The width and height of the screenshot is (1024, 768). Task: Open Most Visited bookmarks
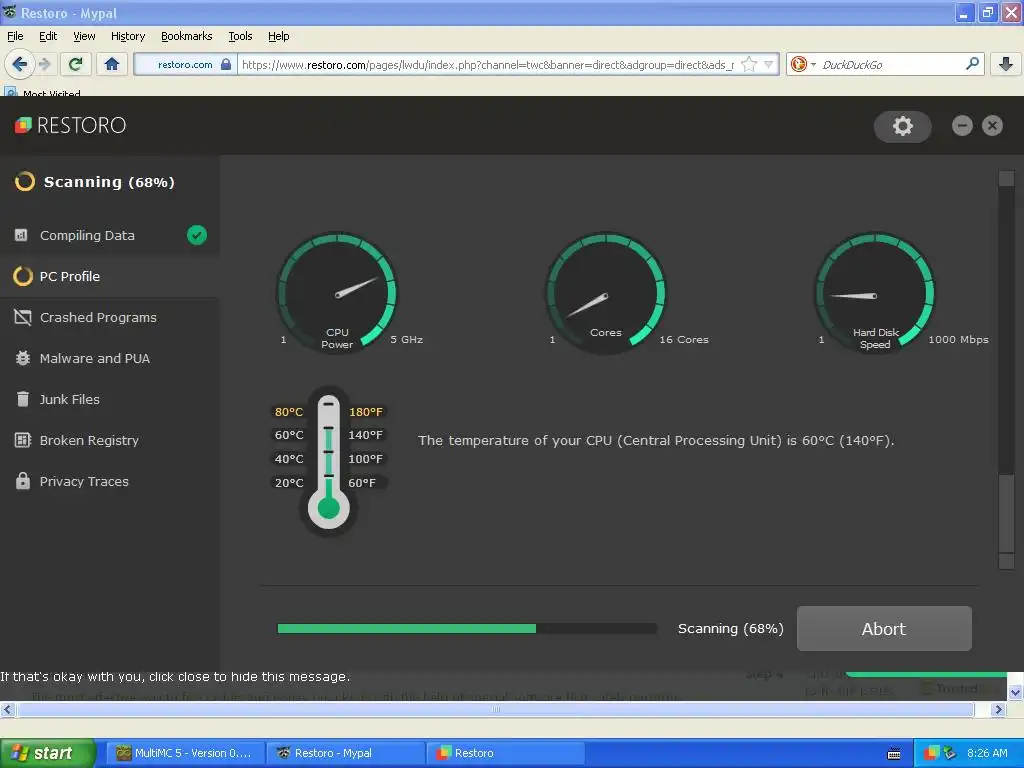pyautogui.click(x=43, y=93)
